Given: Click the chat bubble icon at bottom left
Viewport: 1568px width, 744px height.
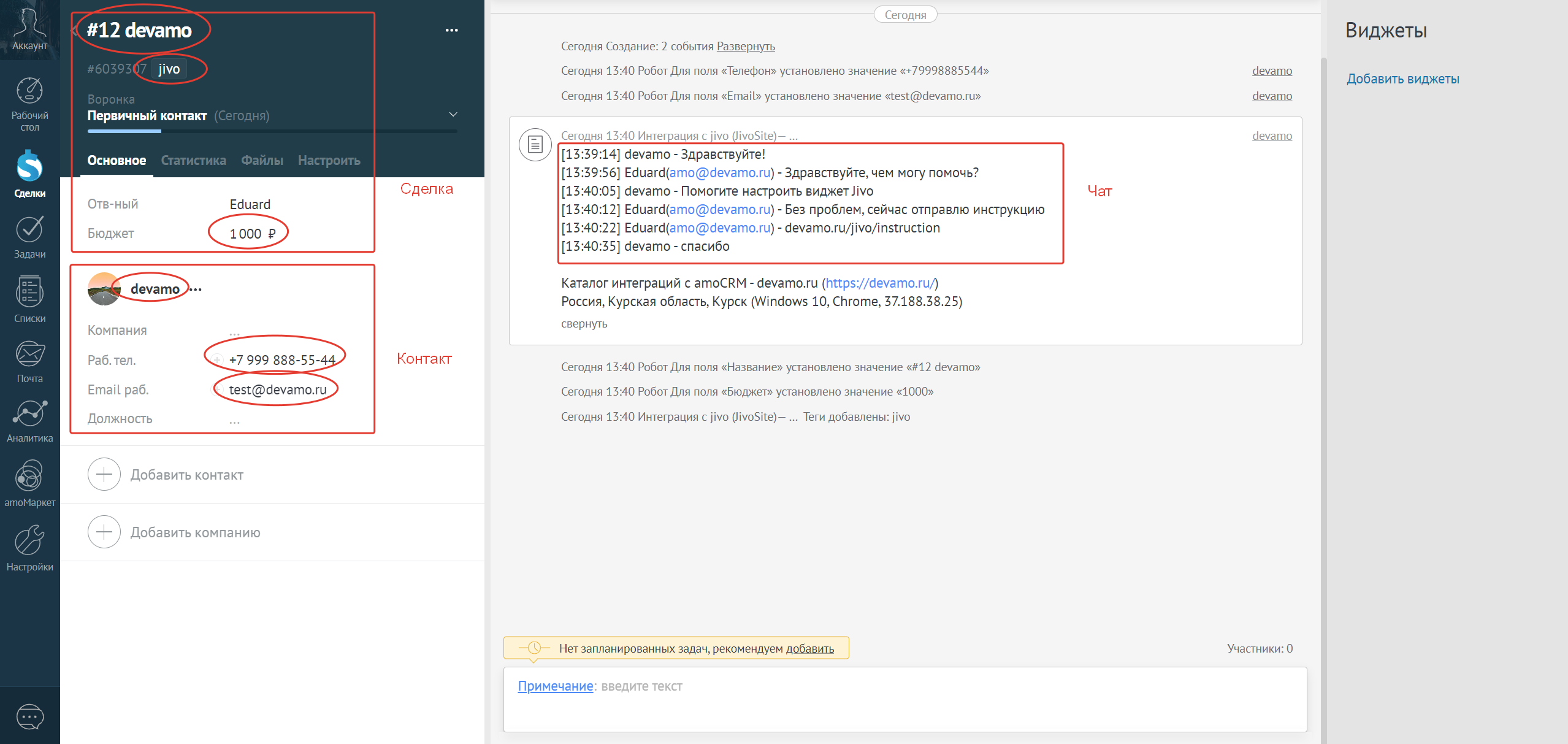Looking at the screenshot, I should [x=29, y=716].
